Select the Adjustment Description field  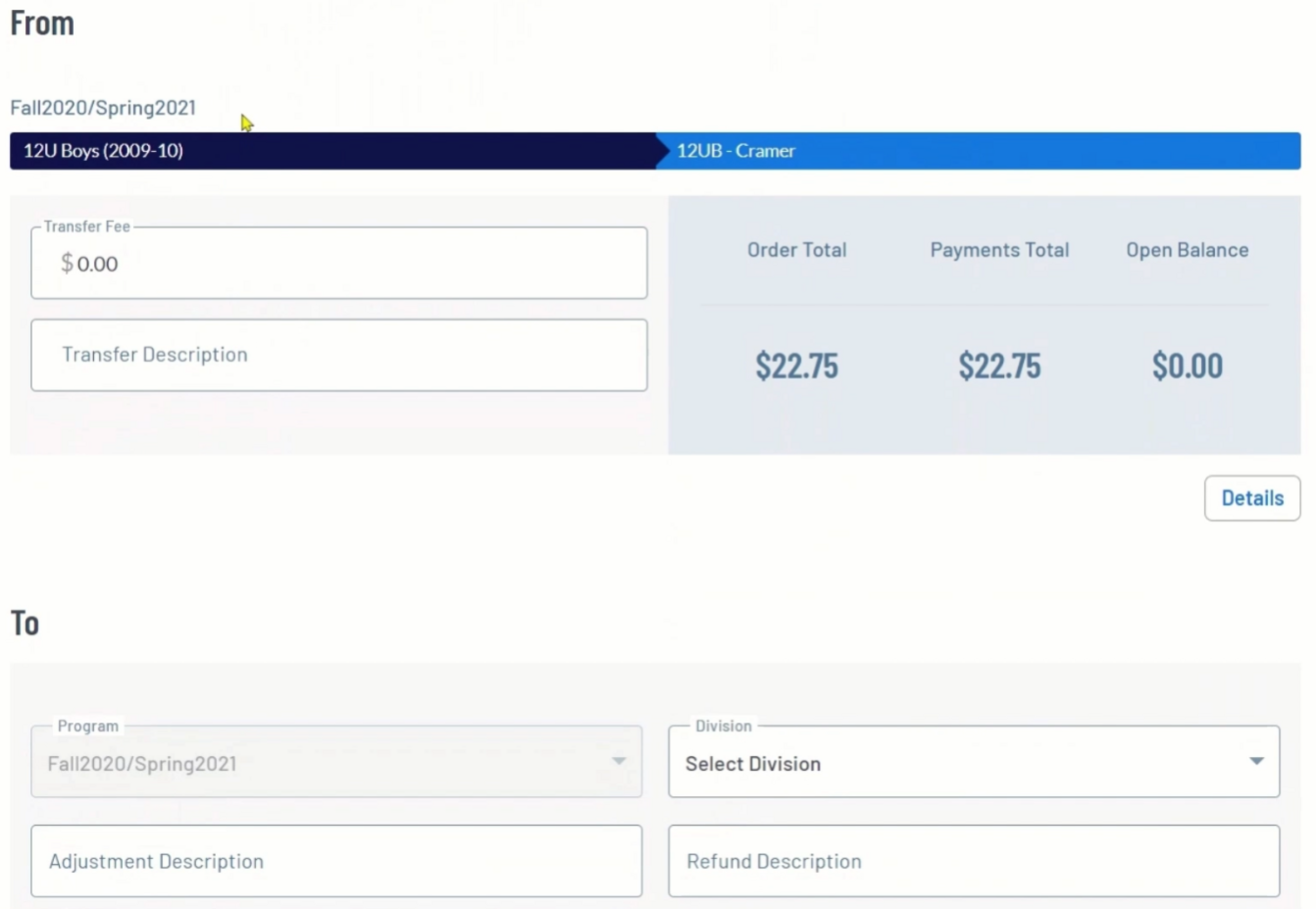[337, 860]
